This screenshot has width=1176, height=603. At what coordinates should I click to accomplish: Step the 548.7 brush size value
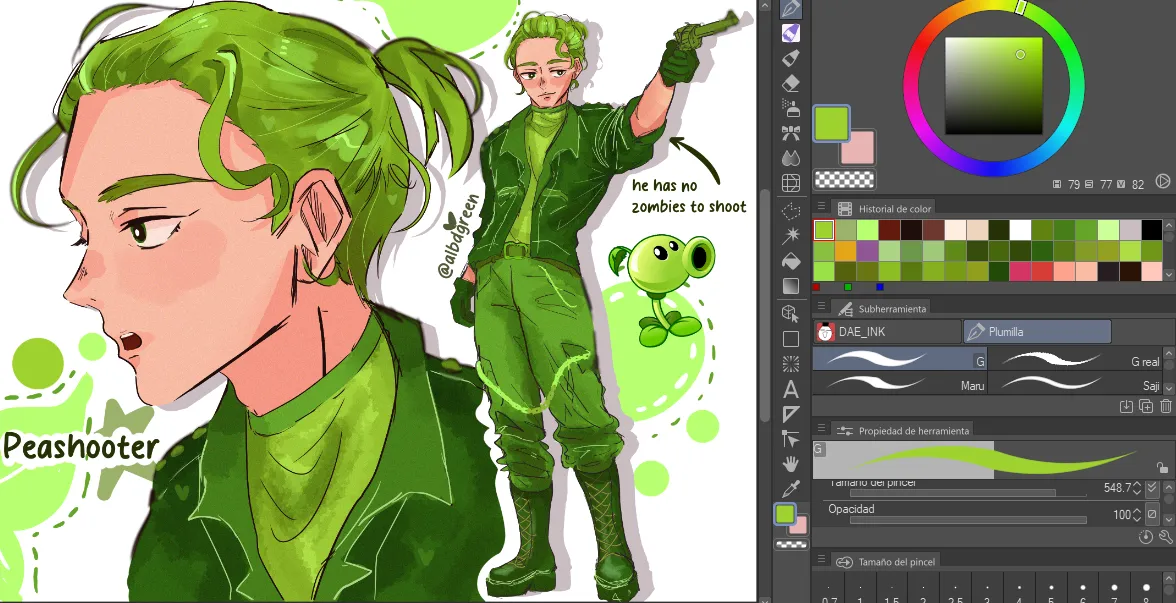coord(1137,488)
